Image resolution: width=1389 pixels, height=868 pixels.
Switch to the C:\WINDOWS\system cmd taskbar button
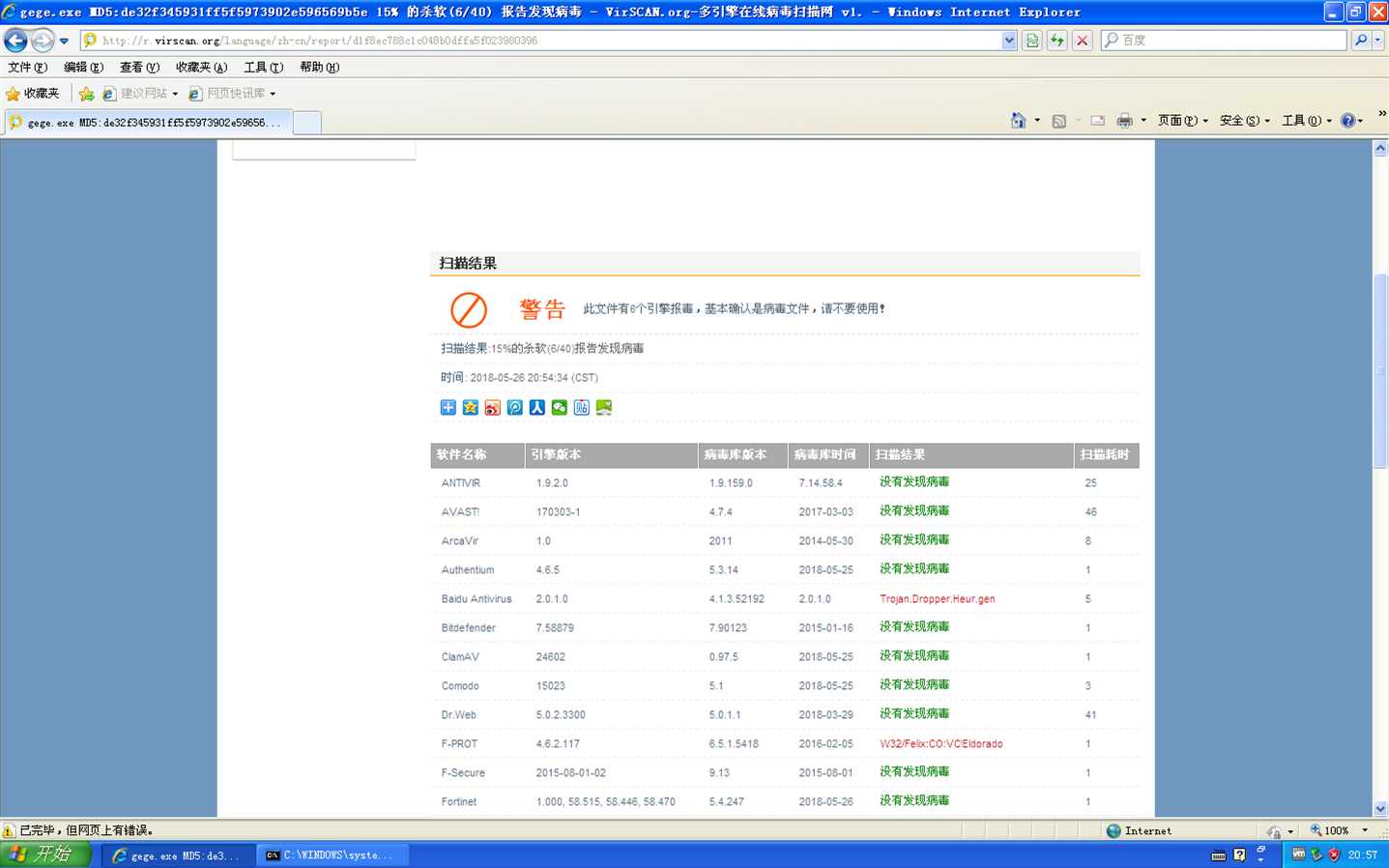click(333, 855)
